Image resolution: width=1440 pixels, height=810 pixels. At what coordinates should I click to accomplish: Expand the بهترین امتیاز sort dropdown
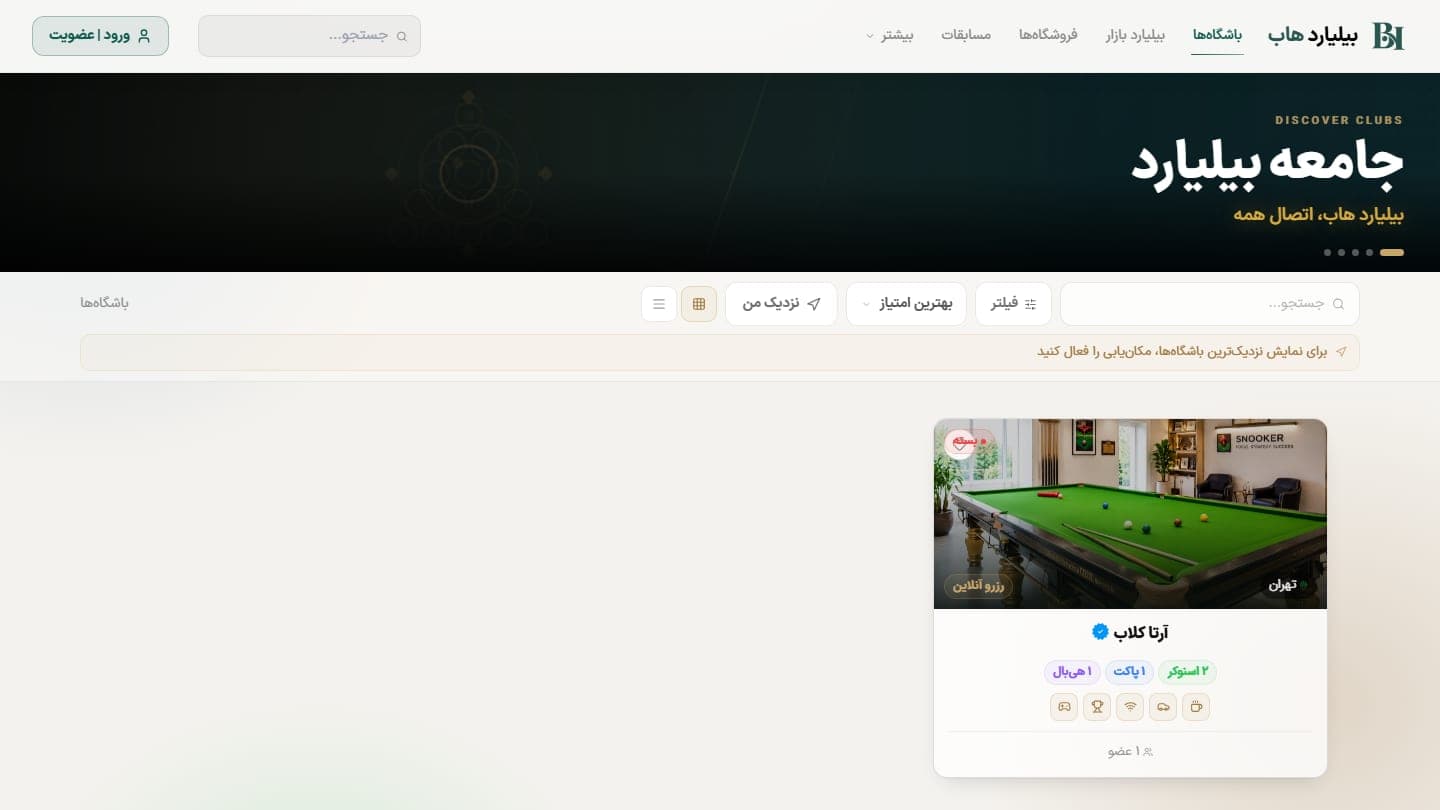[x=906, y=304]
